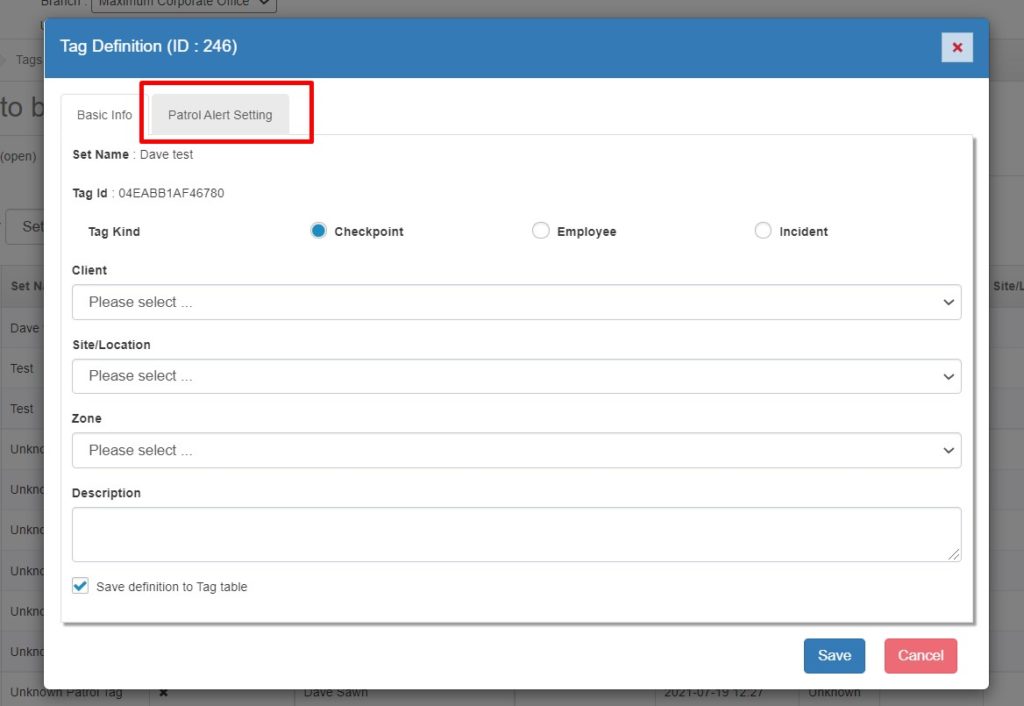Open the Zone selection dropdown

[516, 450]
